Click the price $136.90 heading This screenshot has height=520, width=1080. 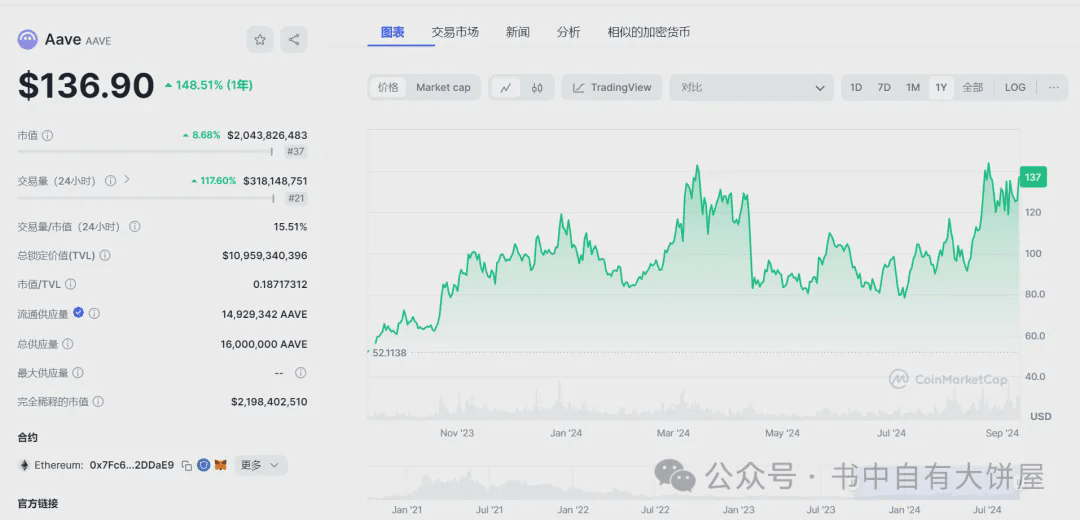86,86
